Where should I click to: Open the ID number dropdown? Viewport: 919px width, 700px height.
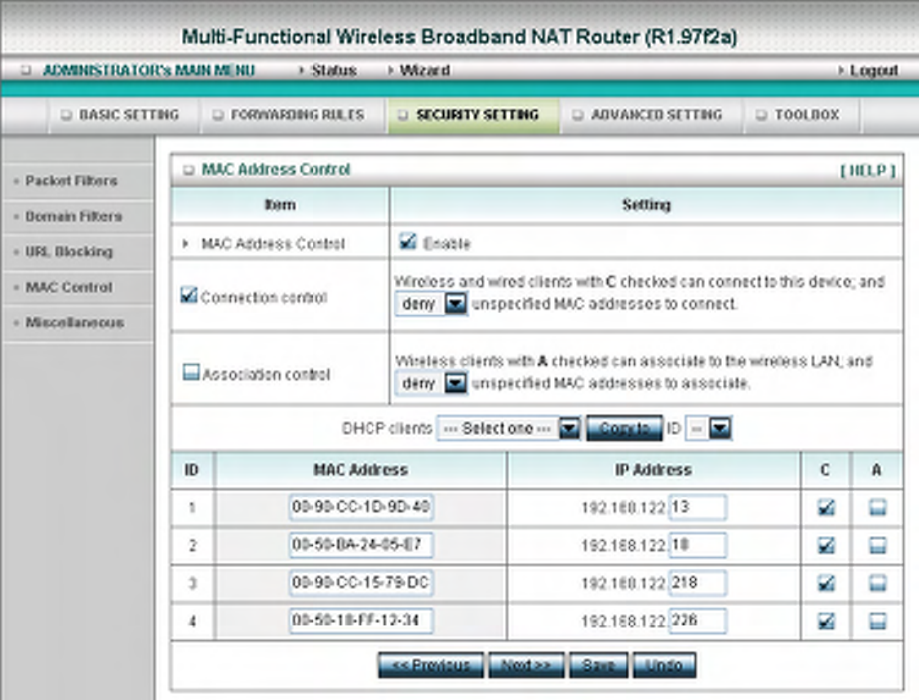point(709,429)
